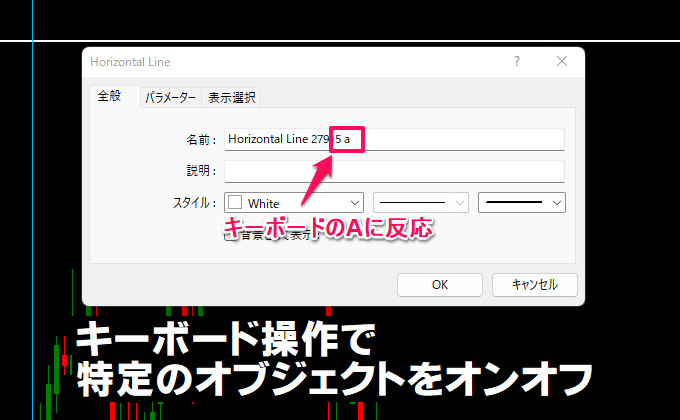This screenshot has width=680, height=420.
Task: Close the Horizontal Line dialog
Action: coord(562,61)
